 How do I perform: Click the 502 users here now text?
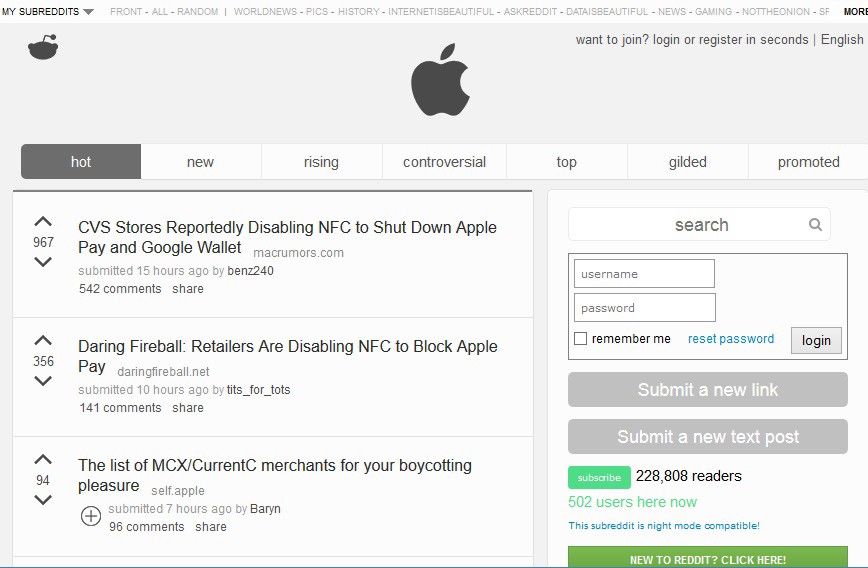click(x=632, y=502)
